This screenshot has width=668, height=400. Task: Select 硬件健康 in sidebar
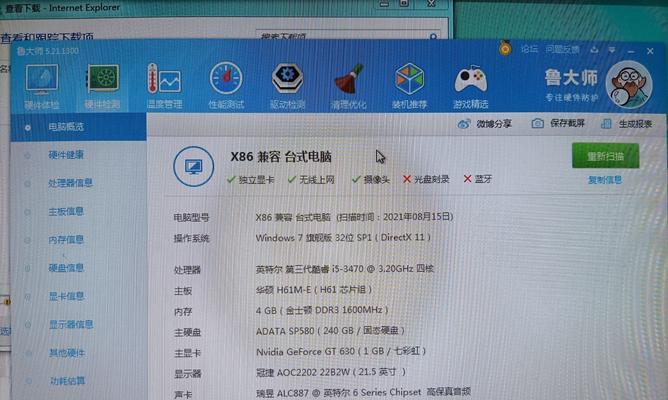click(66, 155)
